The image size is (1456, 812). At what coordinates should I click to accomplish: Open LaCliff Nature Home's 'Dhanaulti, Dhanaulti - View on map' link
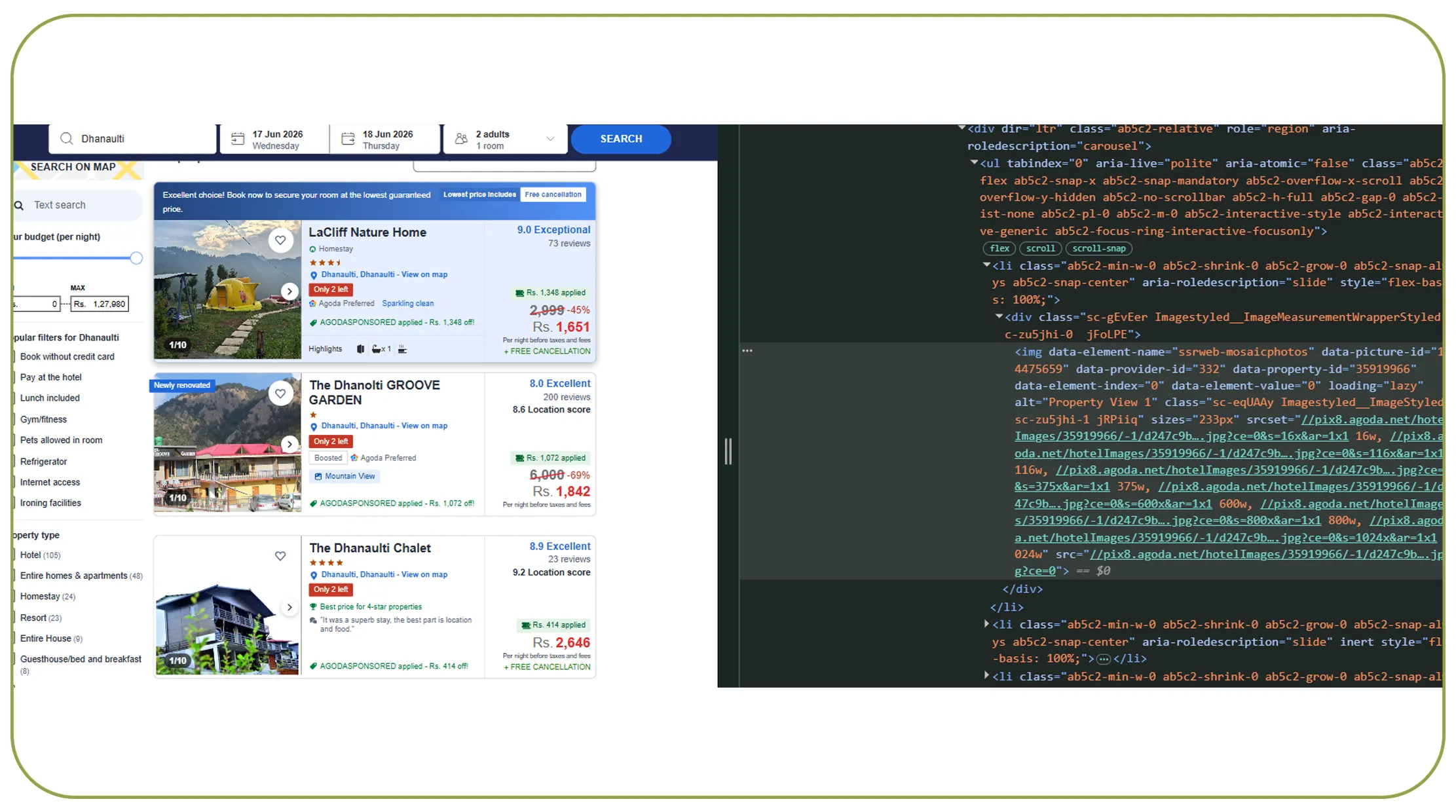[x=384, y=275]
